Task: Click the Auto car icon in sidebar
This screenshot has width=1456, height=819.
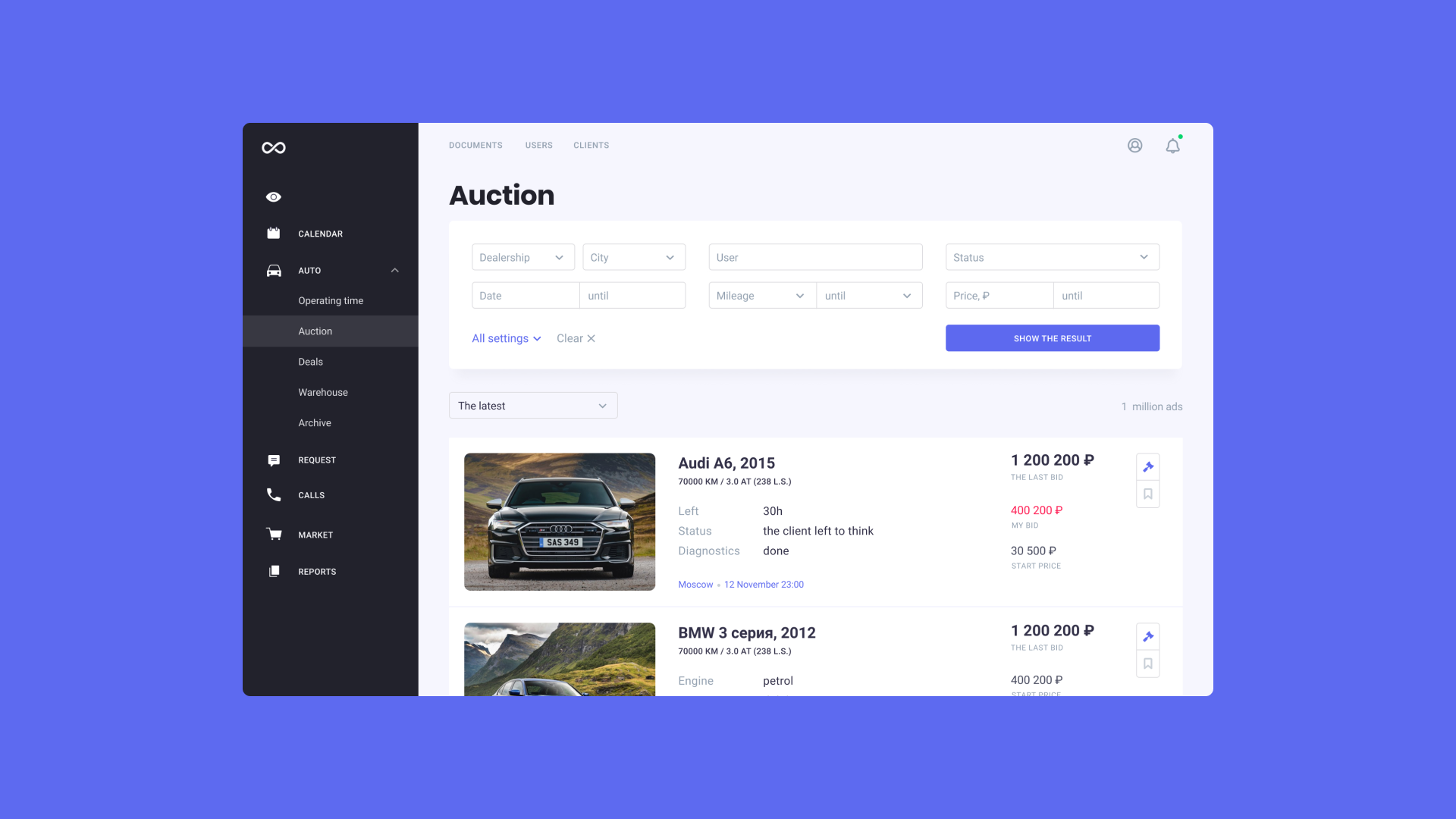Action: point(273,269)
